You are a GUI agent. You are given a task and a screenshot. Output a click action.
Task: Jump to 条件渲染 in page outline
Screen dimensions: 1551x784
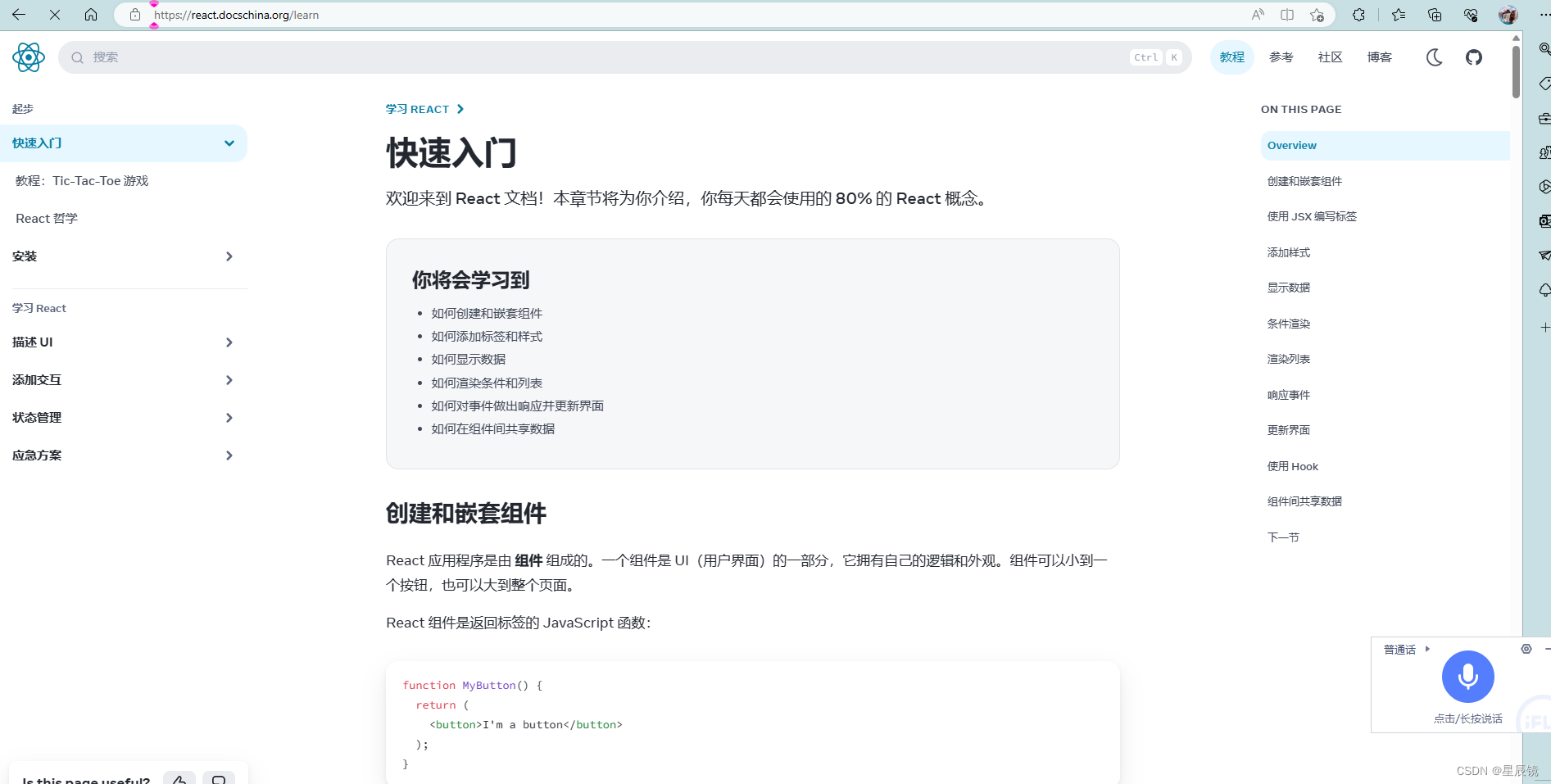coord(1289,324)
